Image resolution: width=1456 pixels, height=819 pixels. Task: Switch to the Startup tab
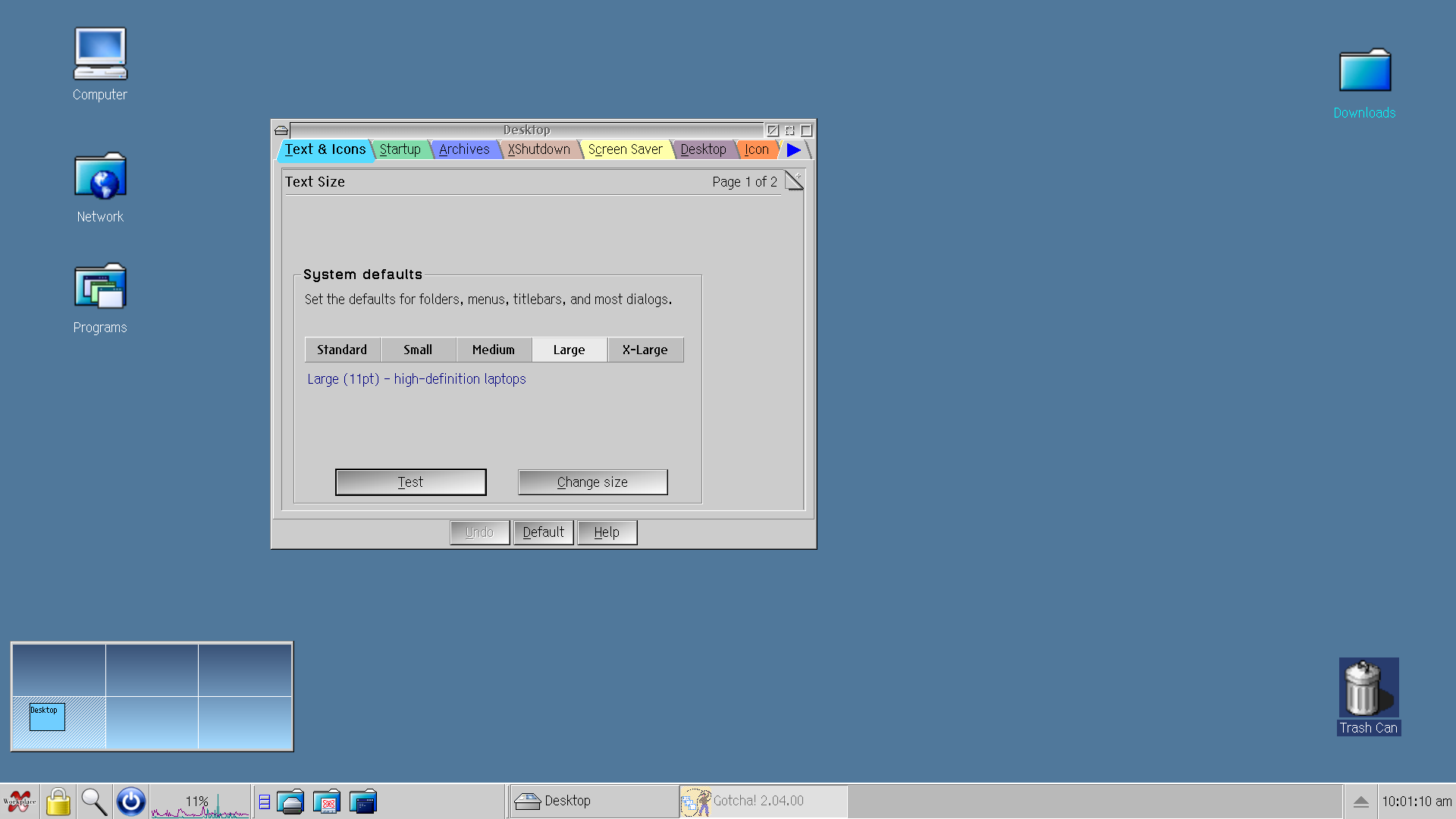coord(400,150)
